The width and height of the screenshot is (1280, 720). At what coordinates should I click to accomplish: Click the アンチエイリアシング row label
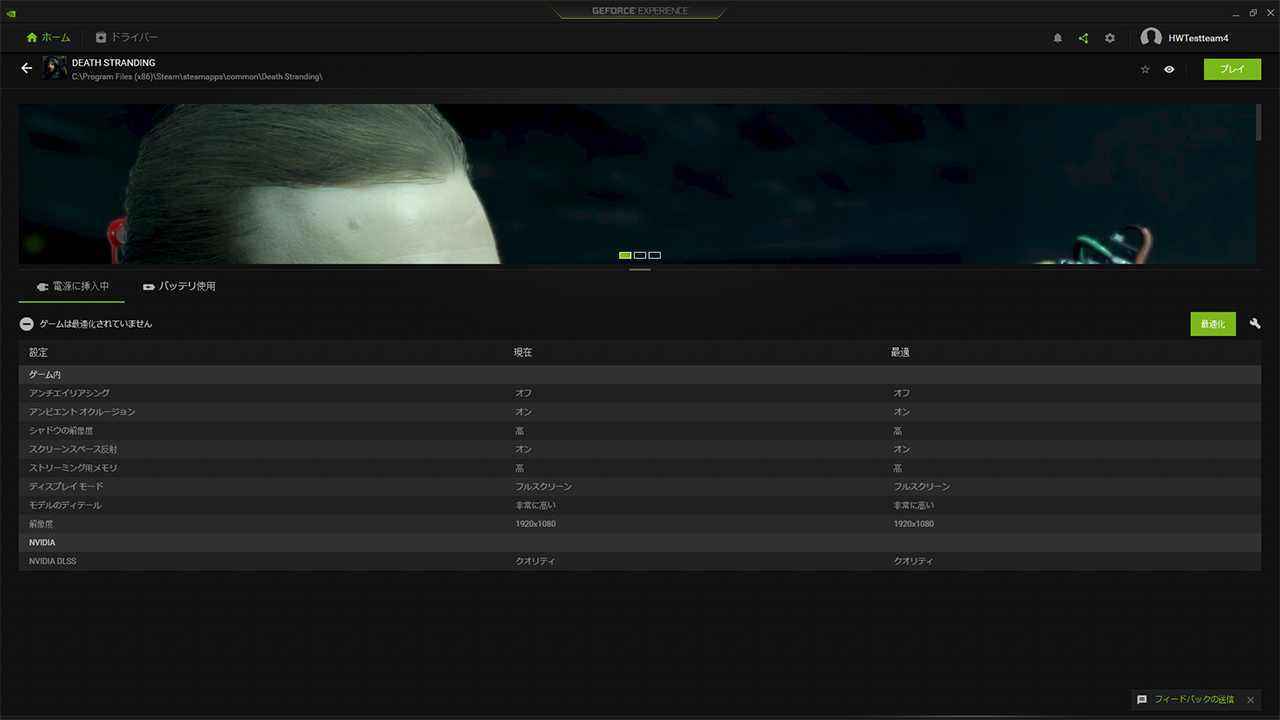coord(70,393)
